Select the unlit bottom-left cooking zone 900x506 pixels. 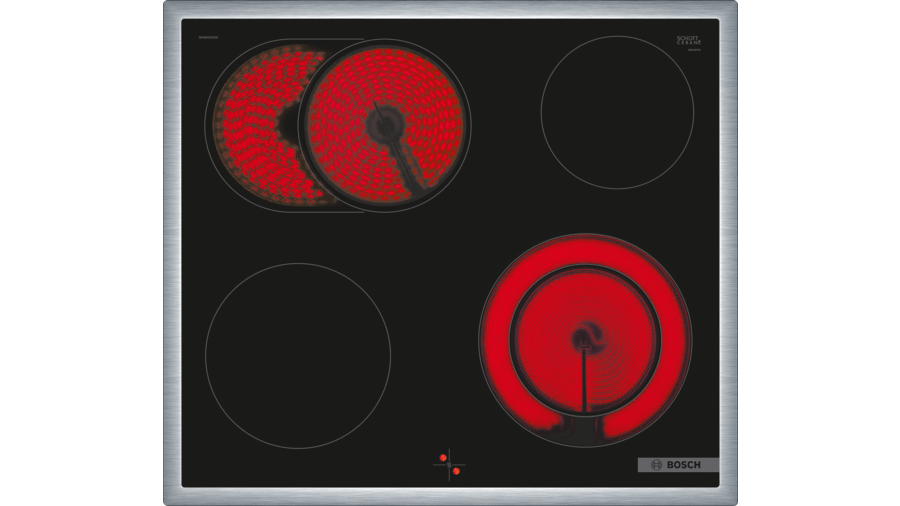pos(297,355)
